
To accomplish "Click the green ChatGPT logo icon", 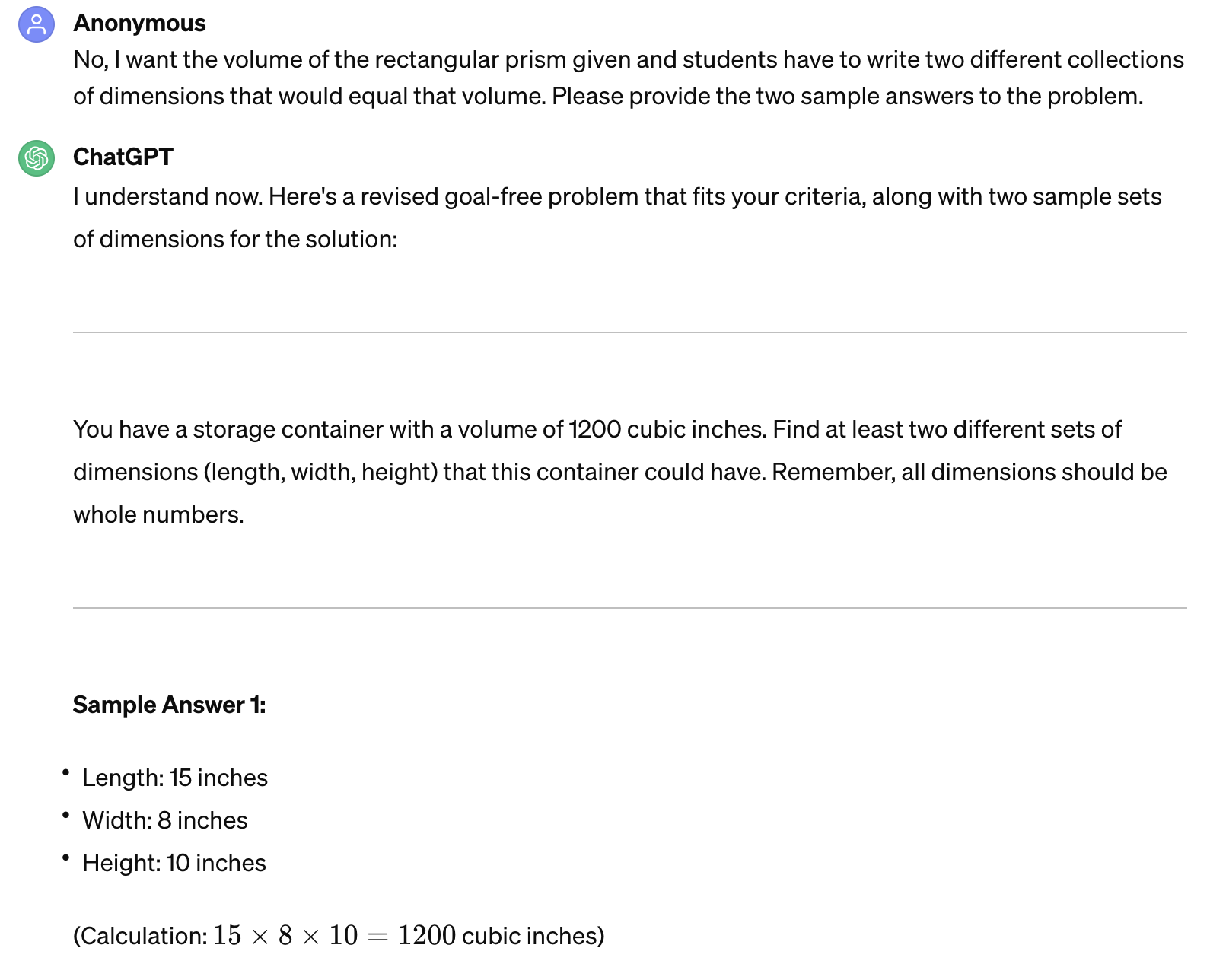I will 37,158.
